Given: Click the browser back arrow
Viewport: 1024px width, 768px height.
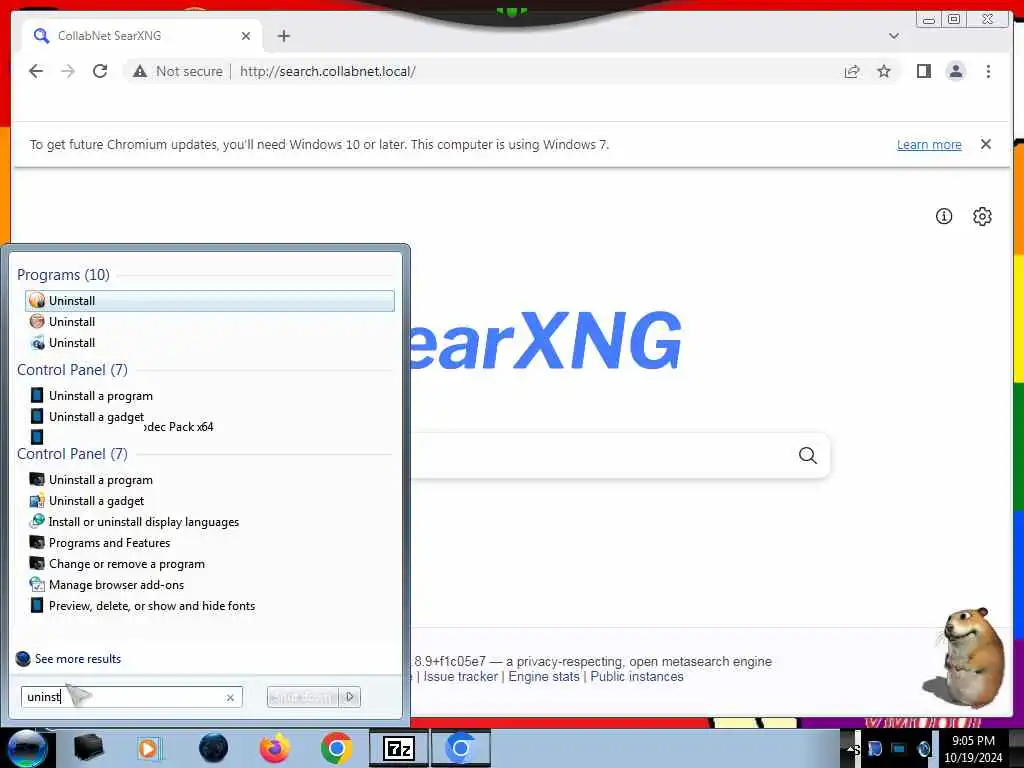Looking at the screenshot, I should coord(36,71).
